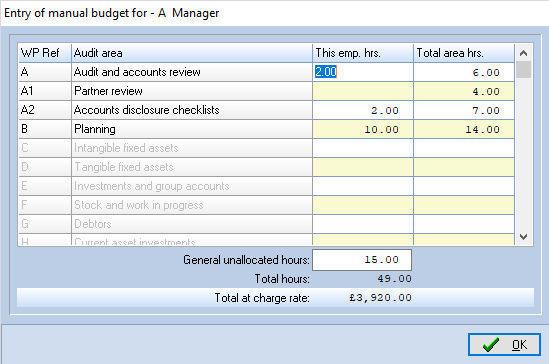Click WP Ref cell B
This screenshot has width=549, height=364.
(x=45, y=129)
